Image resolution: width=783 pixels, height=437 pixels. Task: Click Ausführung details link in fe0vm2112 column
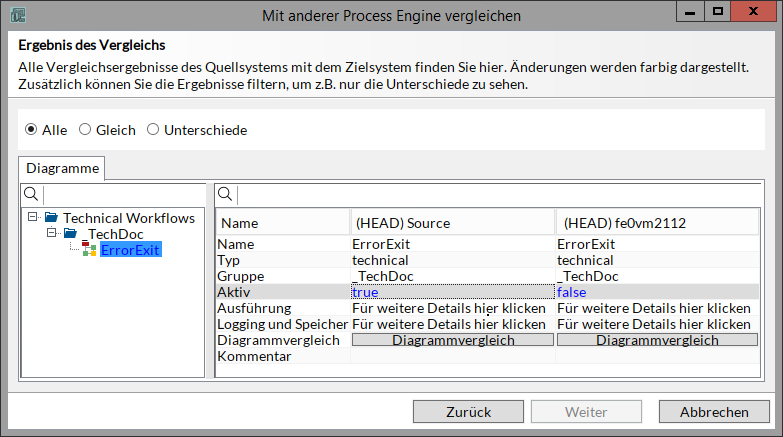654,308
